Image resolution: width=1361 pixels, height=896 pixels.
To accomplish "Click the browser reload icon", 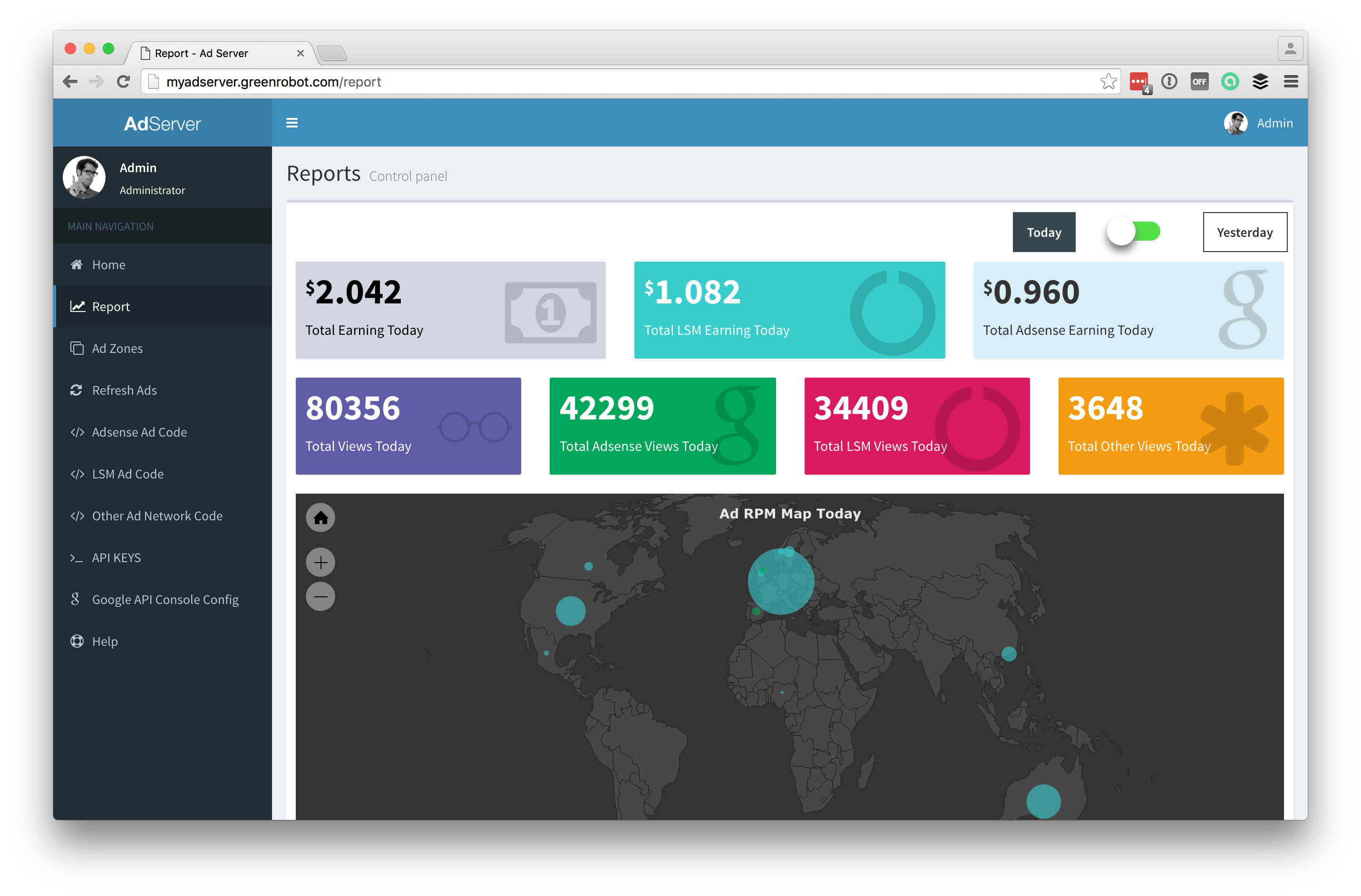I will [x=123, y=82].
